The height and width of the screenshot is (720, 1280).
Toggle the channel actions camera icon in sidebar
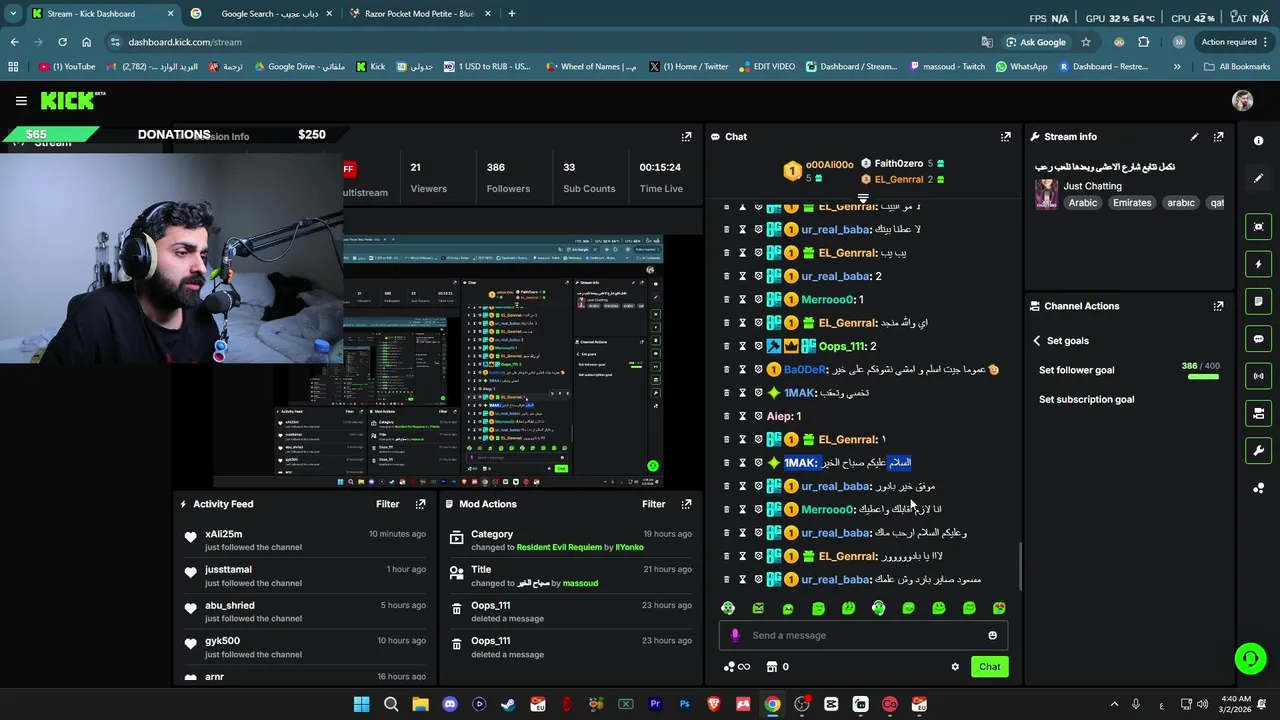click(x=1258, y=413)
